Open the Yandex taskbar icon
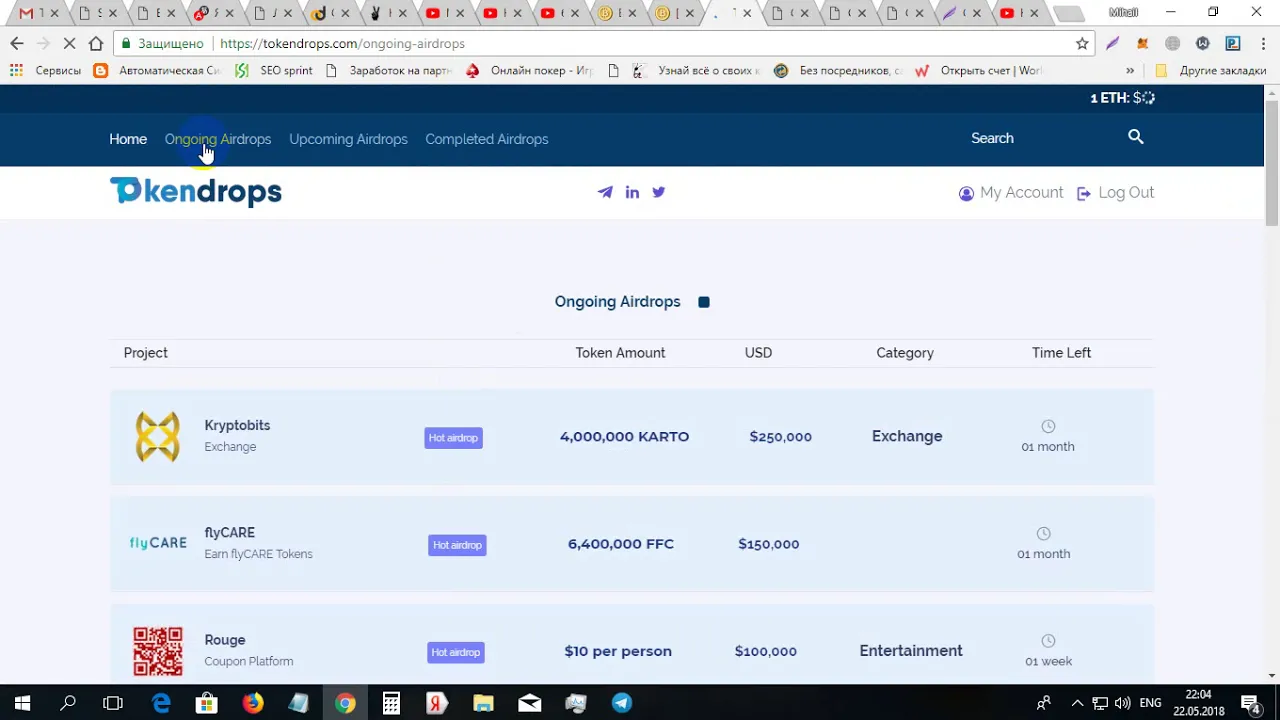Image resolution: width=1280 pixels, height=720 pixels. pyautogui.click(x=437, y=703)
